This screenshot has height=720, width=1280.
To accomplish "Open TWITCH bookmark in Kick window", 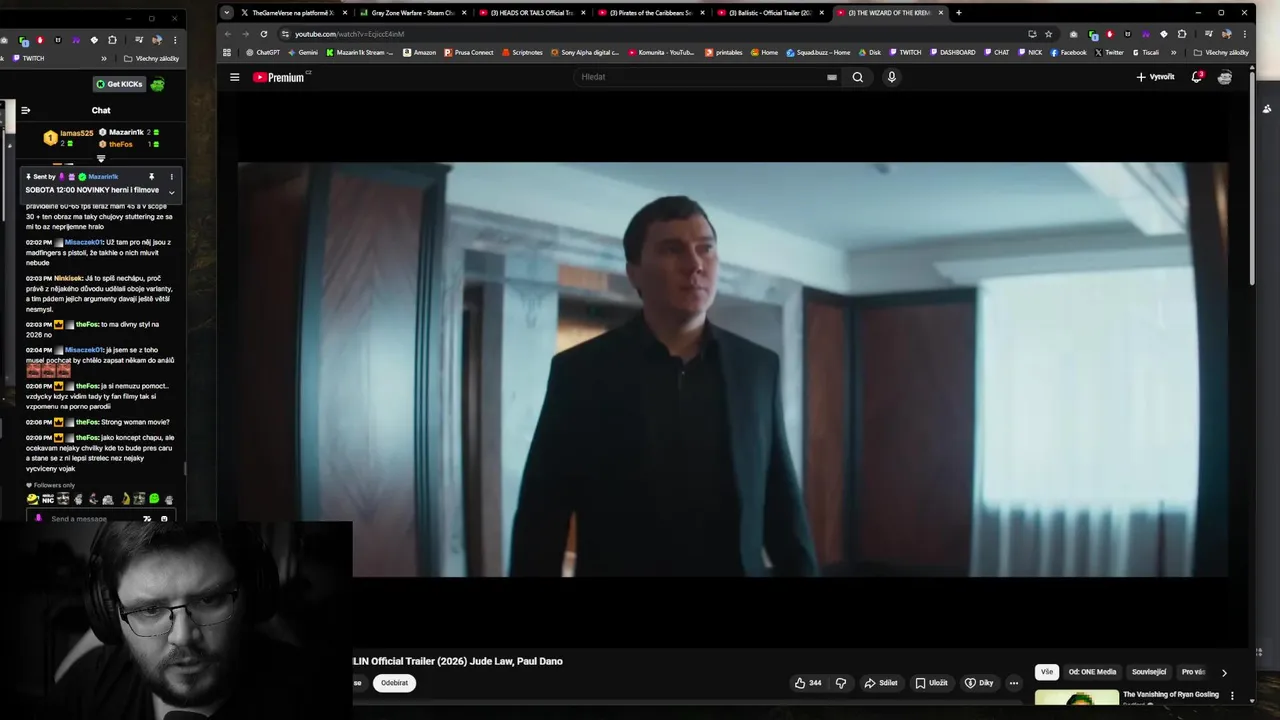I will tap(28, 58).
